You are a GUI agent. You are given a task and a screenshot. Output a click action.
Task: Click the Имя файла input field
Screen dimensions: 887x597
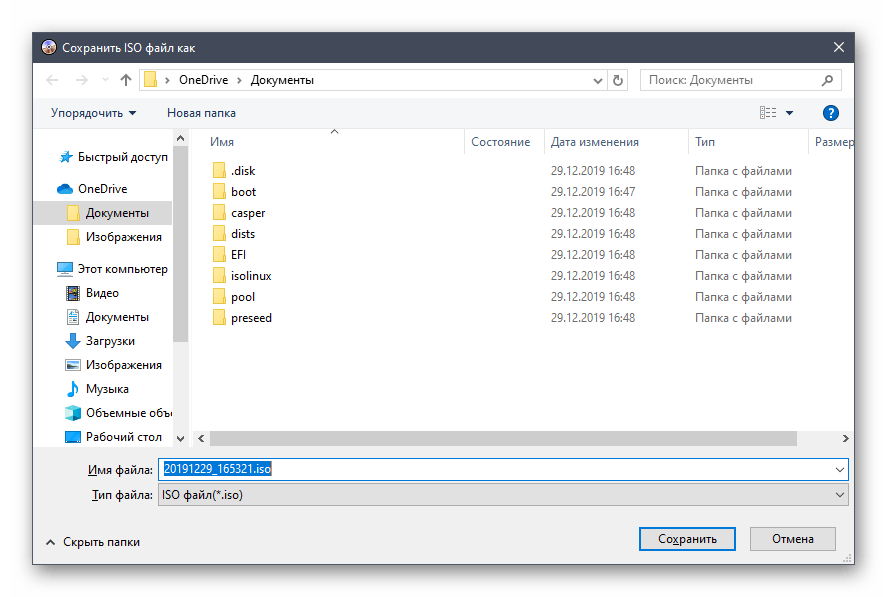pos(500,469)
